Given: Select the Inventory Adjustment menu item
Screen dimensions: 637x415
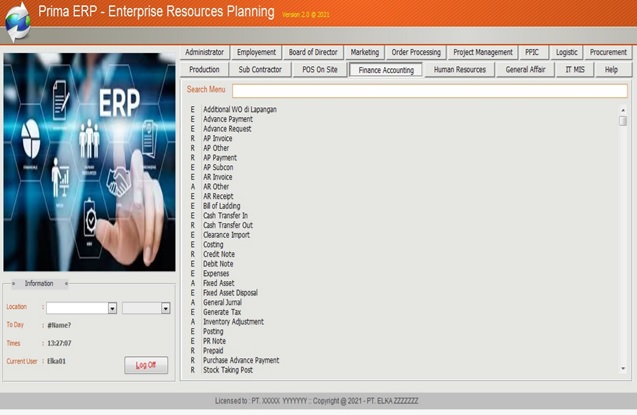Looking at the screenshot, I should 233,322.
